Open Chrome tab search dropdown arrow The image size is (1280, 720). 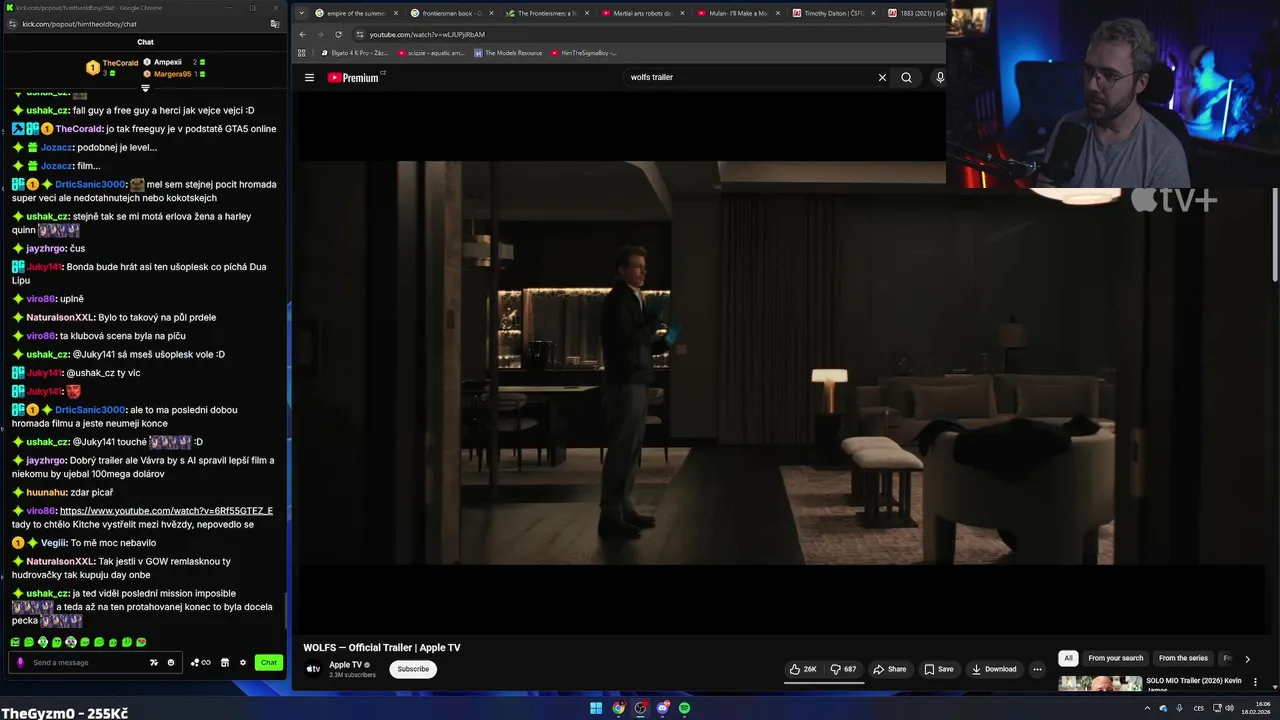pos(302,13)
